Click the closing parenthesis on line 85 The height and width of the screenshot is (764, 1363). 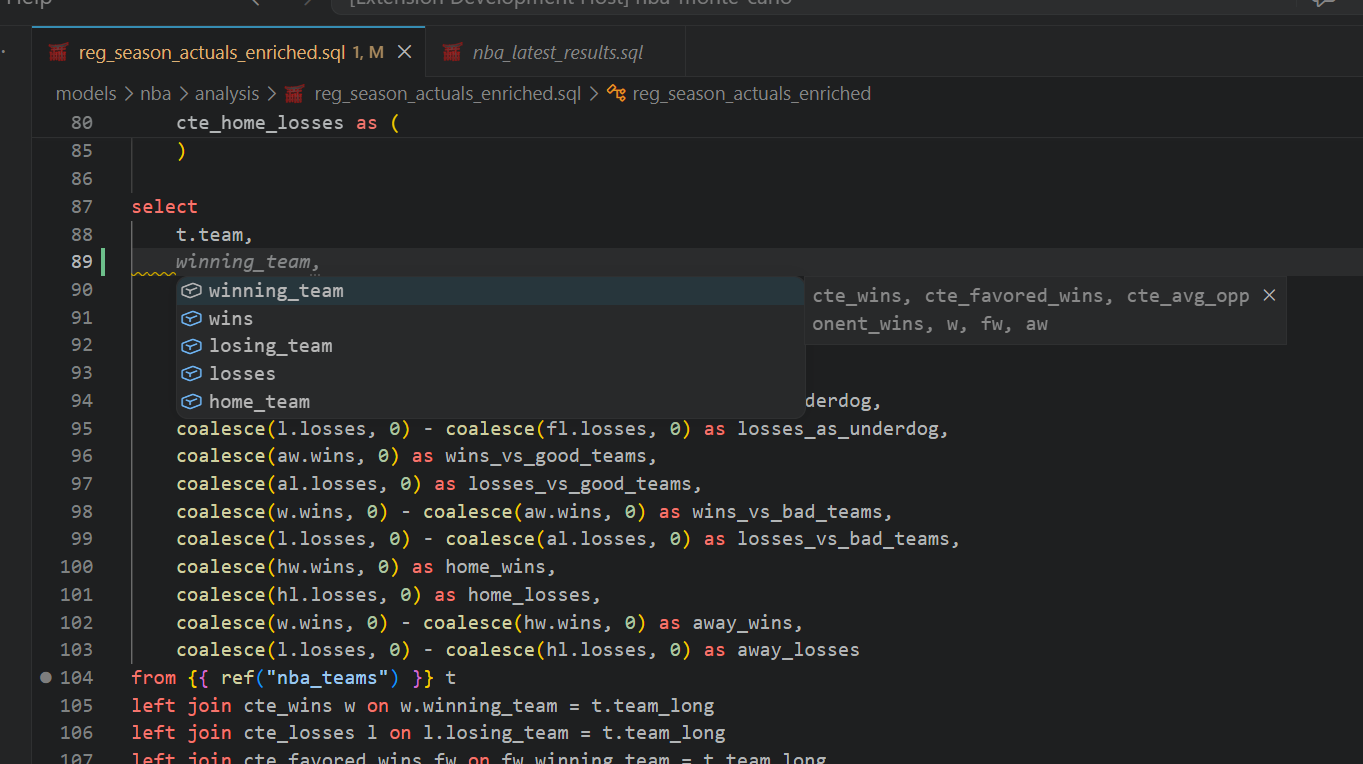181,151
